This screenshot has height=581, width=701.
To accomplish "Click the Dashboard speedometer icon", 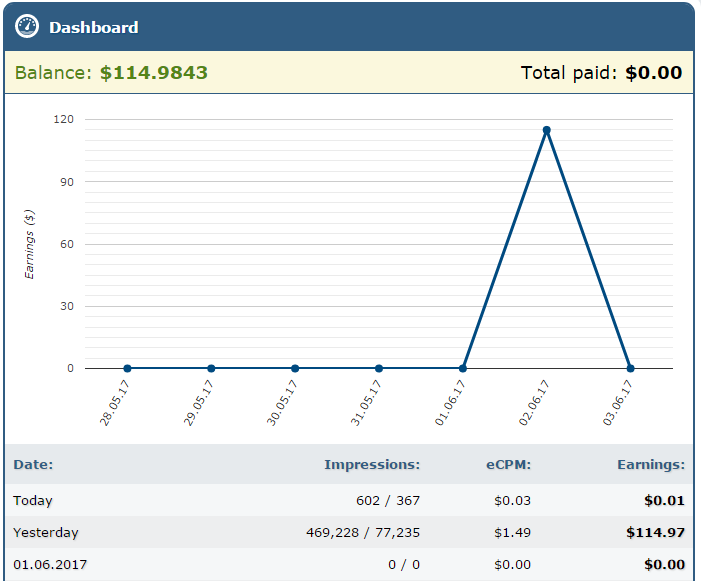I will 27,27.
